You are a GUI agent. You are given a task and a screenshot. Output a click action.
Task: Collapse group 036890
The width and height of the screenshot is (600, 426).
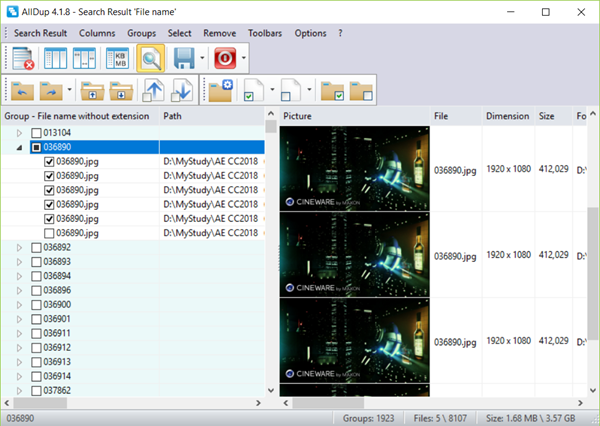click(x=19, y=147)
